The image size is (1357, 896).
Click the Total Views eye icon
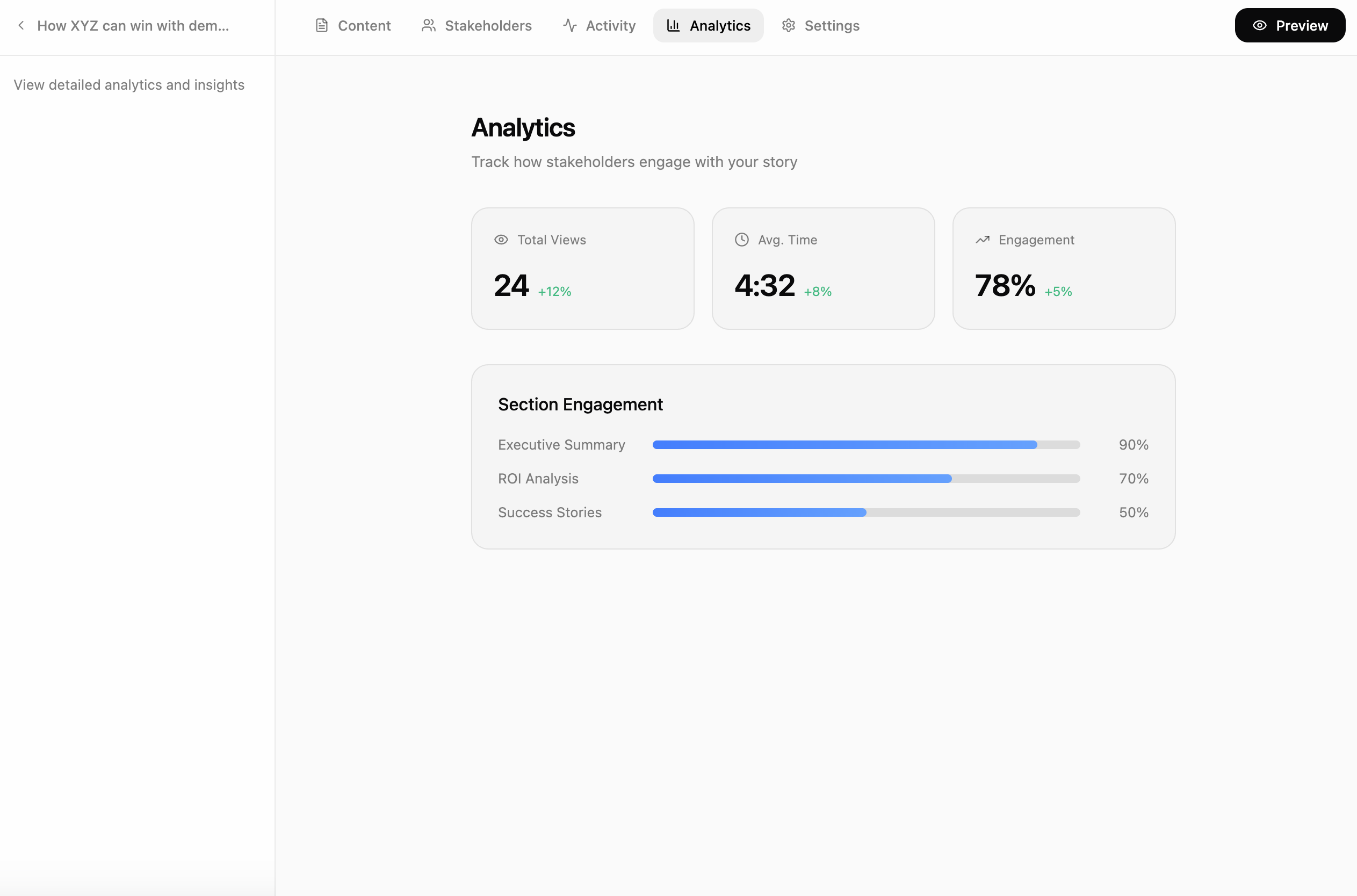click(501, 240)
